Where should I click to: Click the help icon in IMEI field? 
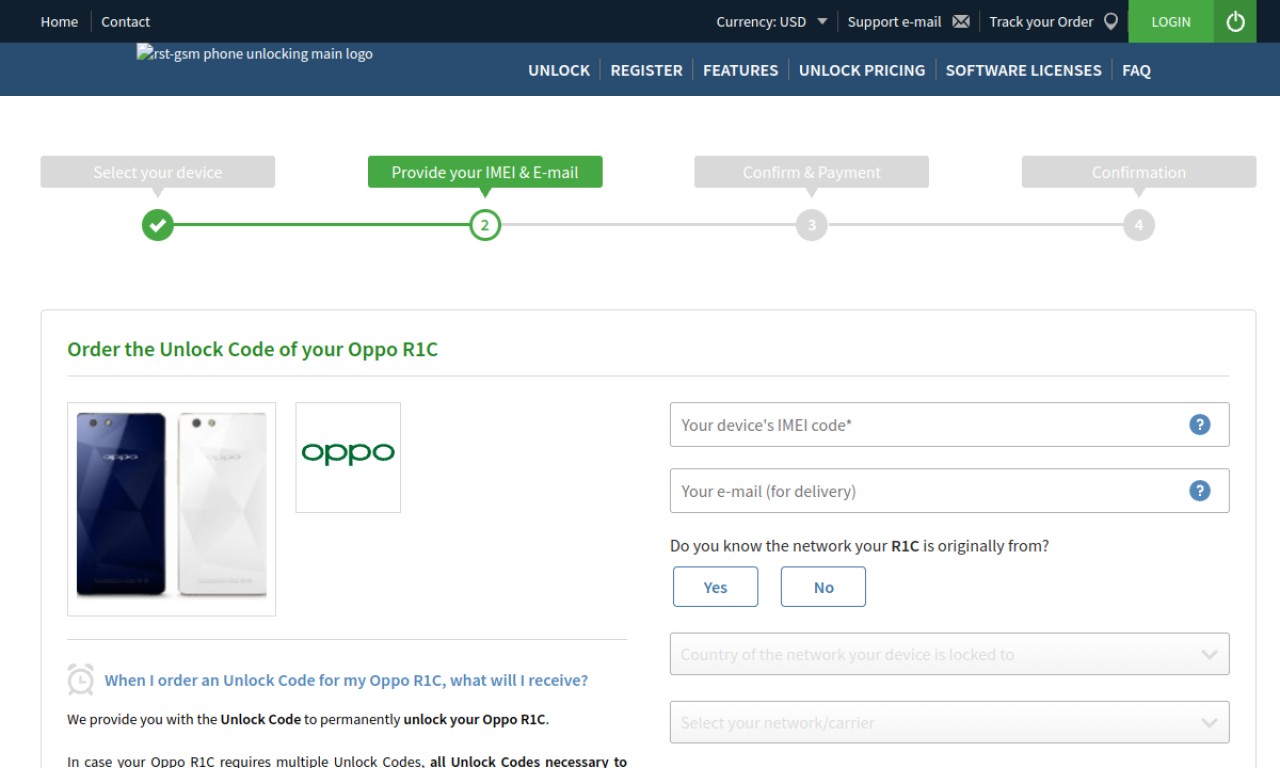click(x=1199, y=425)
